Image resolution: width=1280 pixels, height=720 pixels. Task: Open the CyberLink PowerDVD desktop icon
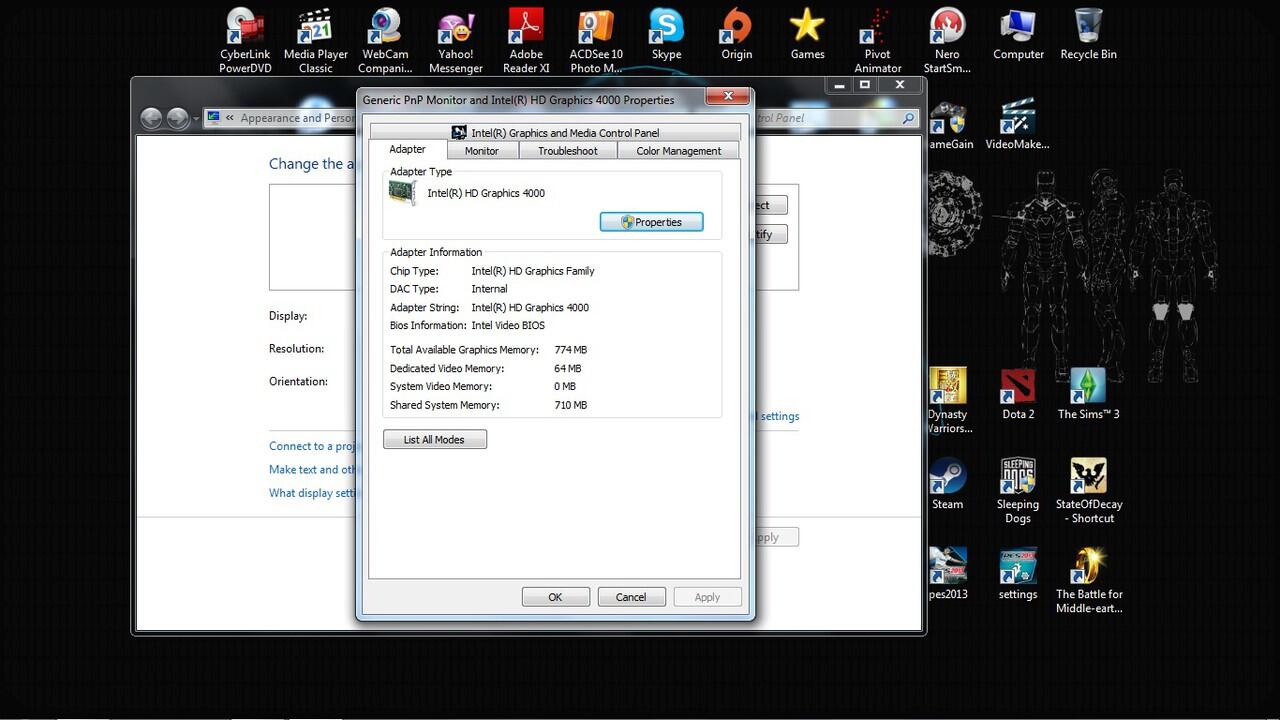(x=245, y=40)
